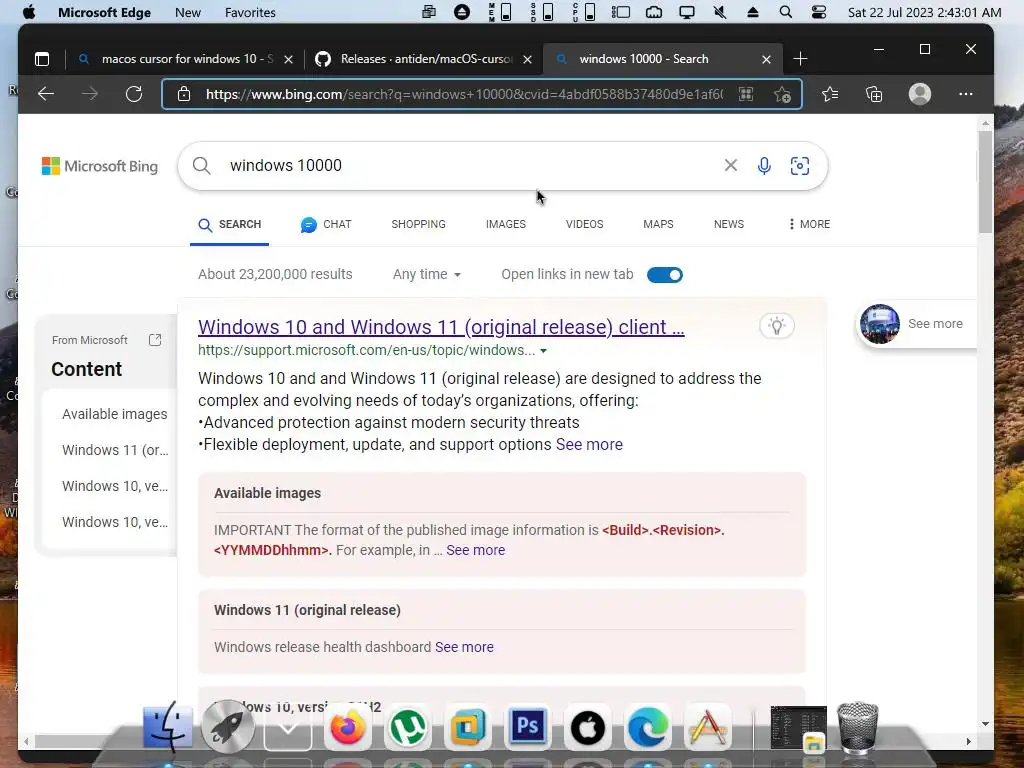This screenshot has height=768, width=1024.
Task: Open the Trash in the dock
Action: [857, 728]
